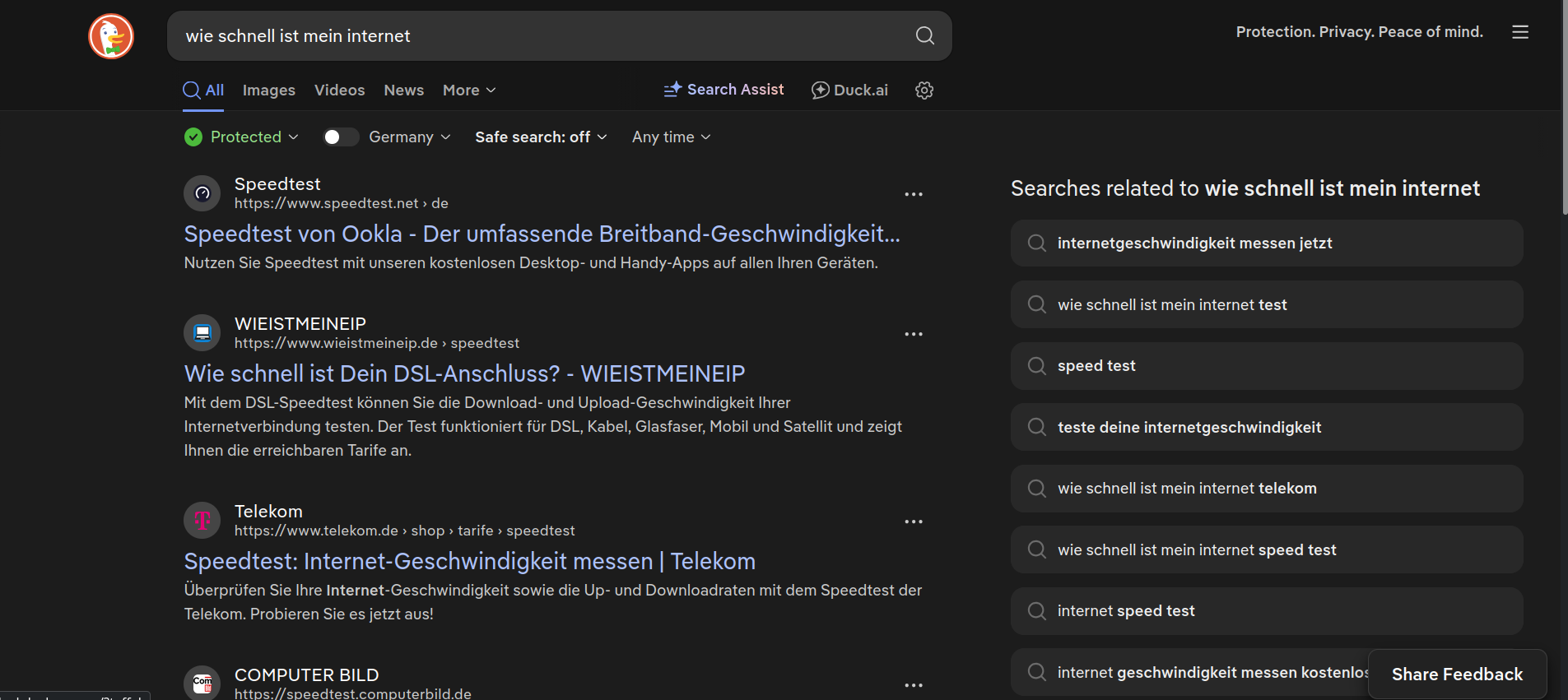
Task: Expand the Any time filter
Action: click(671, 137)
